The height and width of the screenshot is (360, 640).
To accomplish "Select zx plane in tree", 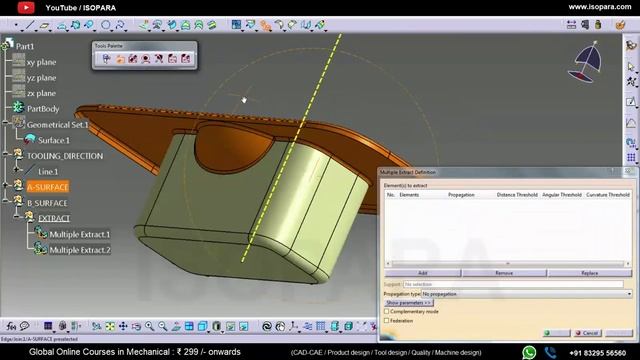I will tap(41, 93).
